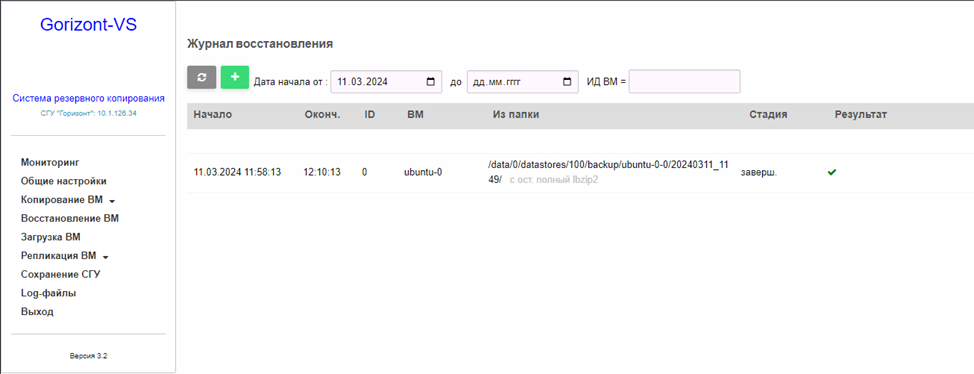This screenshot has width=974, height=374.
Task: Expand the Копирование ВМ submenu arrow
Action: (x=112, y=201)
